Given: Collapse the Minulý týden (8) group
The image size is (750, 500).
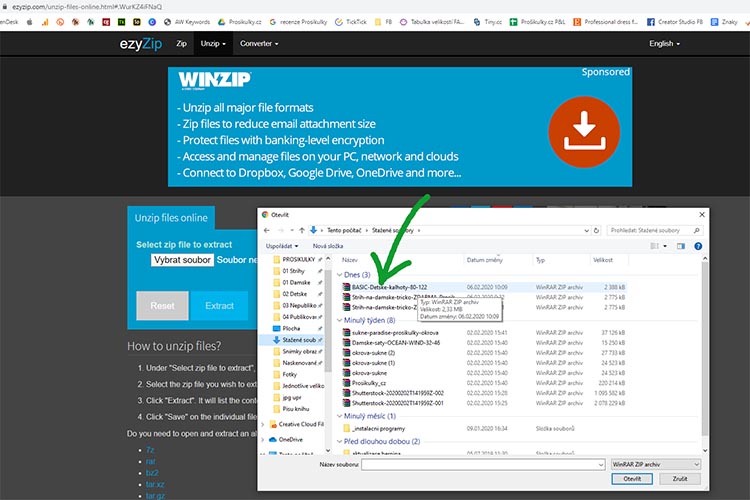Looking at the screenshot, I should pos(340,320).
